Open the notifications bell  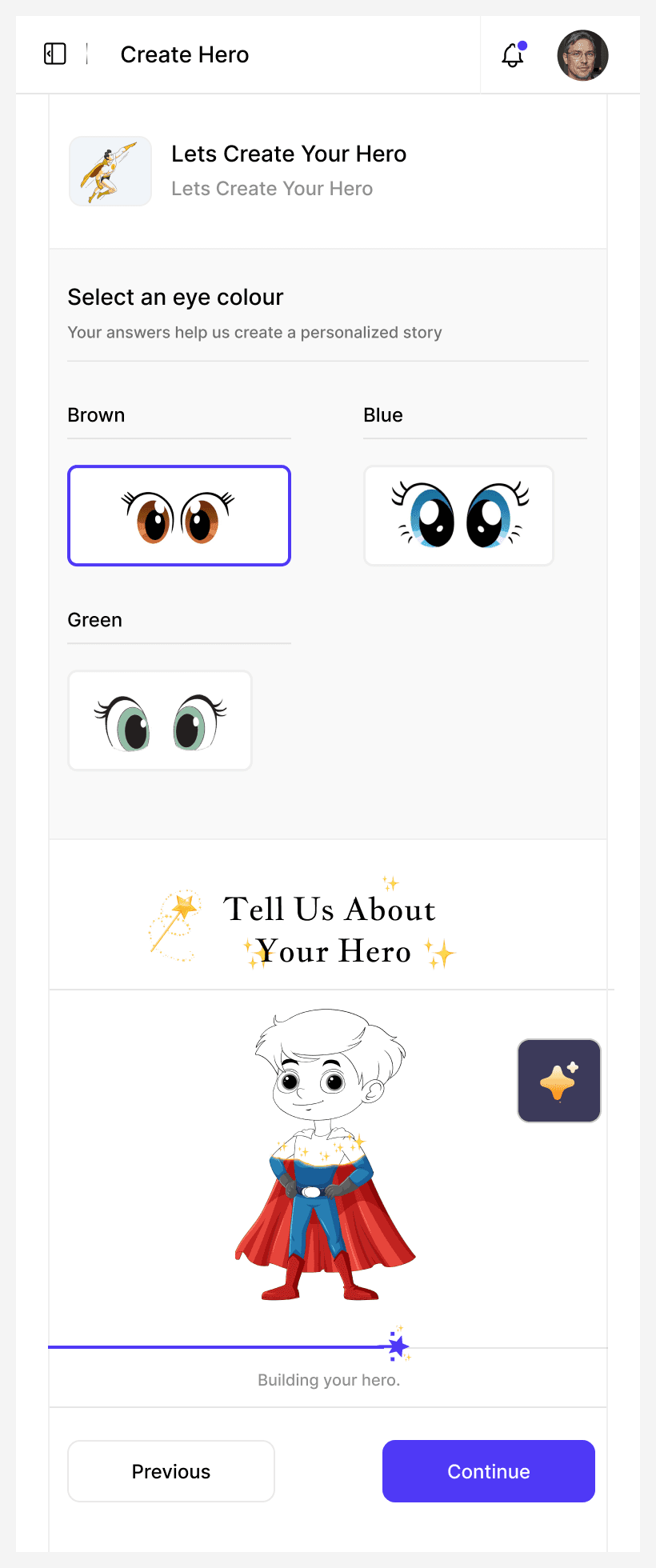tap(513, 54)
